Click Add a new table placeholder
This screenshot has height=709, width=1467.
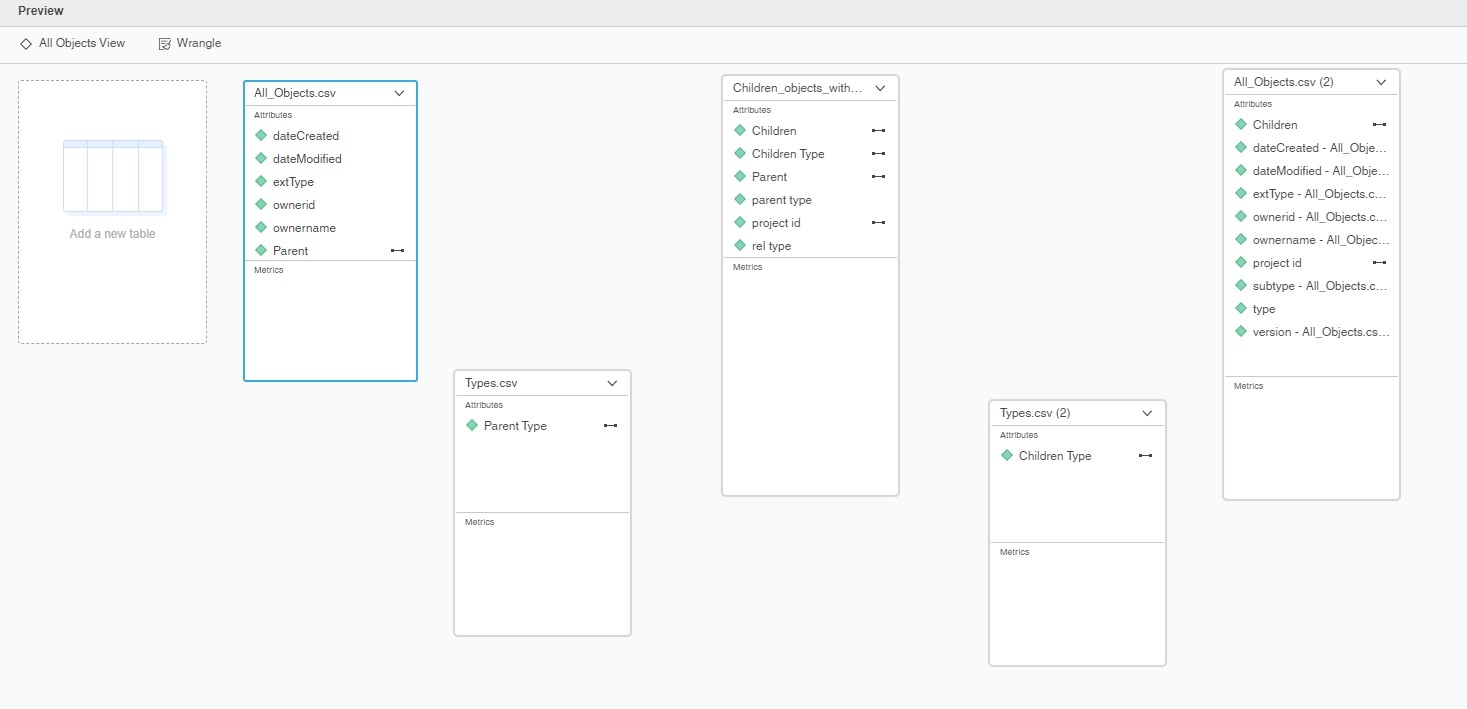click(112, 212)
